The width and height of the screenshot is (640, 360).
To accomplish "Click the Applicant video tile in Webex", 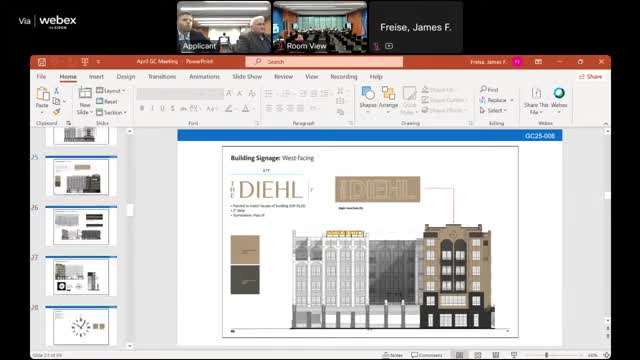I will [224, 27].
